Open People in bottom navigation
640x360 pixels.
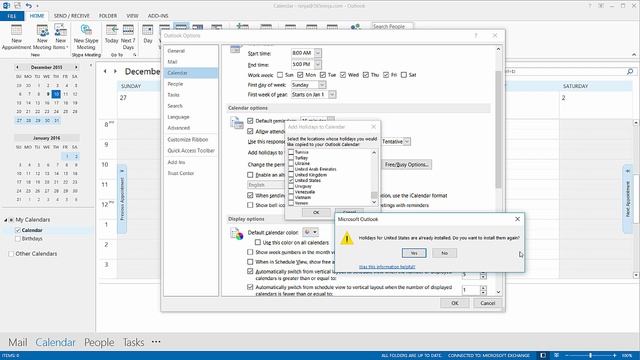pyautogui.click(x=99, y=342)
